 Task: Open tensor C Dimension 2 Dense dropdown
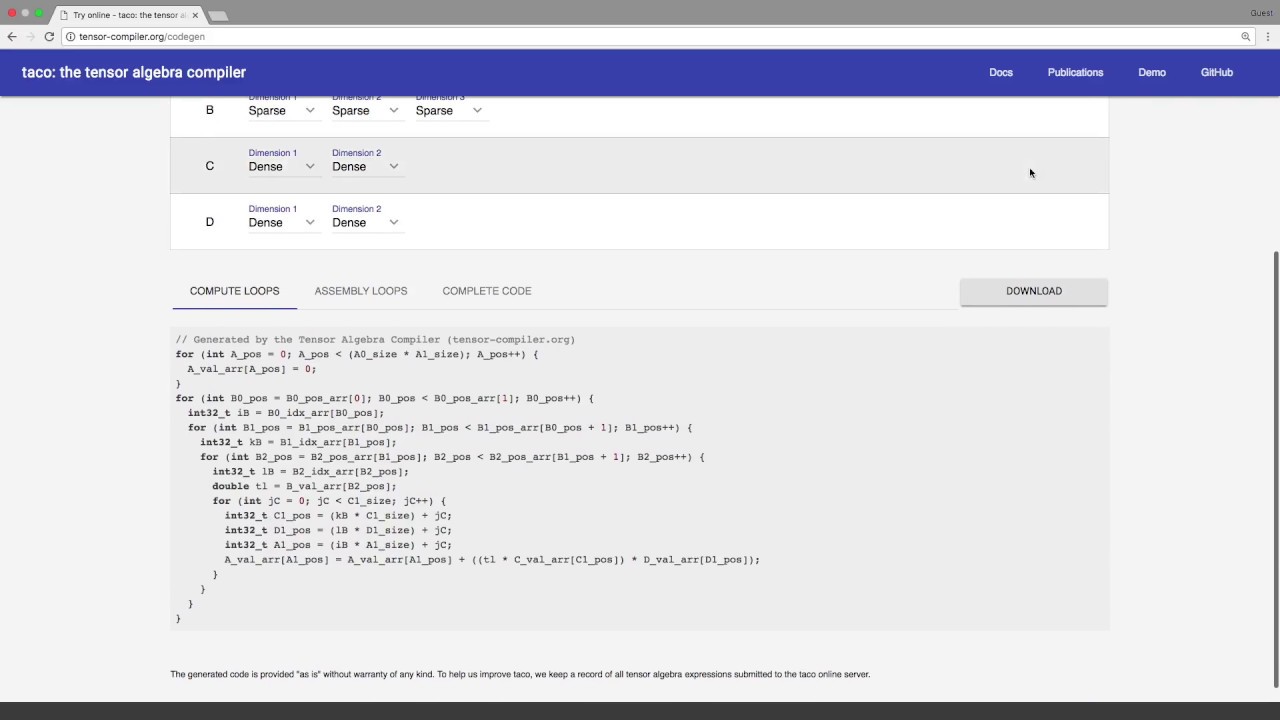(x=366, y=166)
